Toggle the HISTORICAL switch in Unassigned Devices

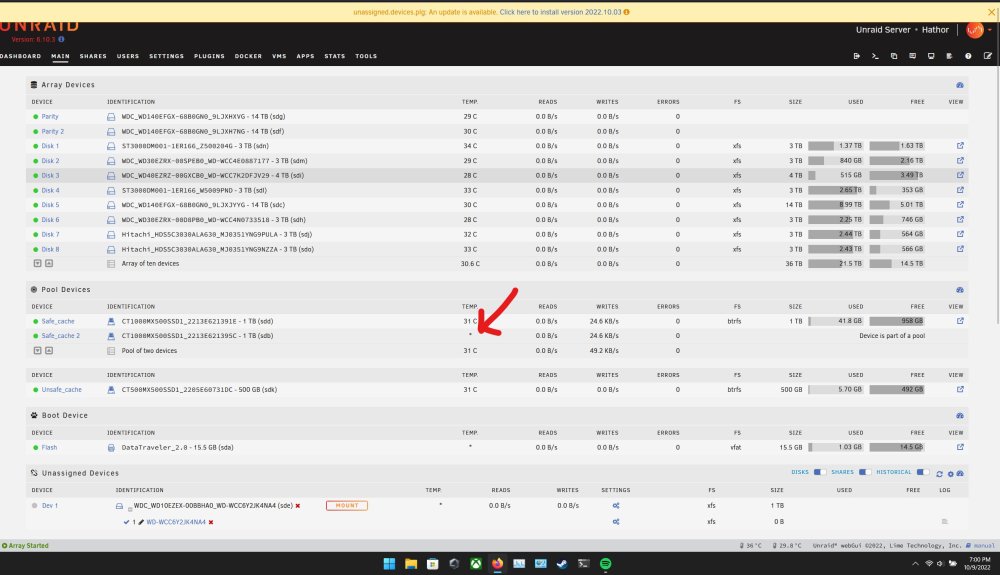point(923,472)
